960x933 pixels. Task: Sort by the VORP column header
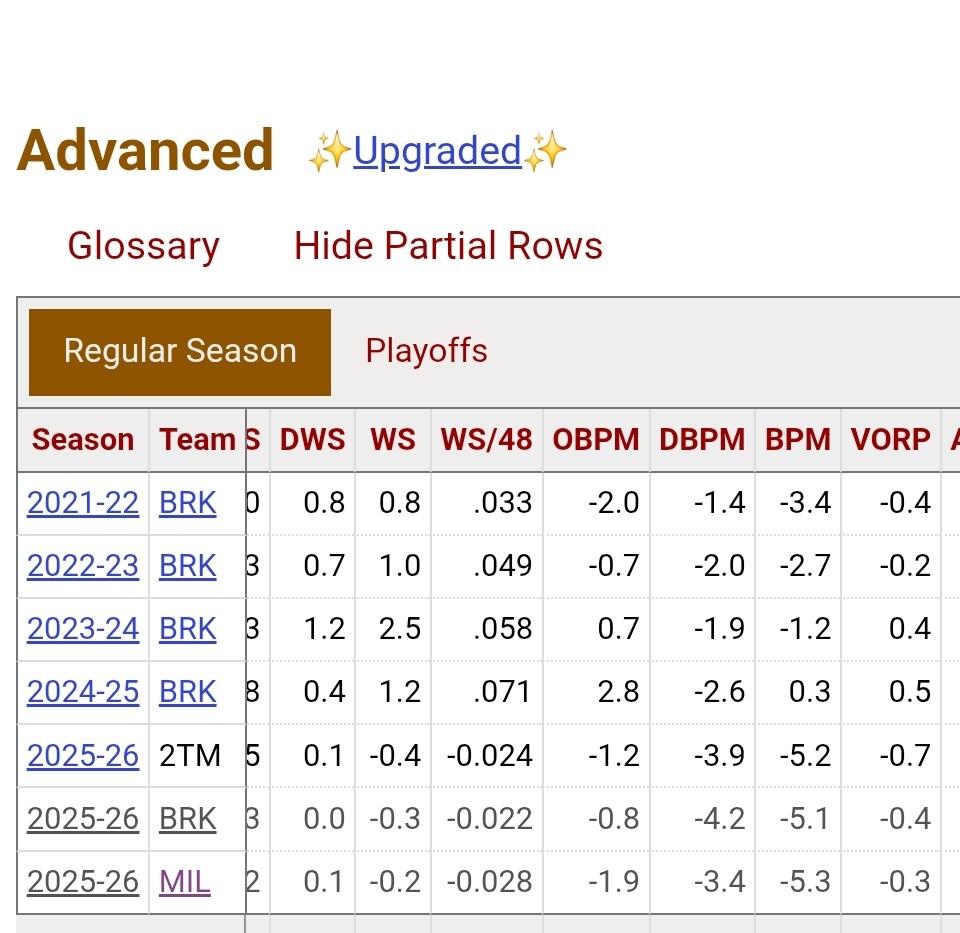coord(890,440)
